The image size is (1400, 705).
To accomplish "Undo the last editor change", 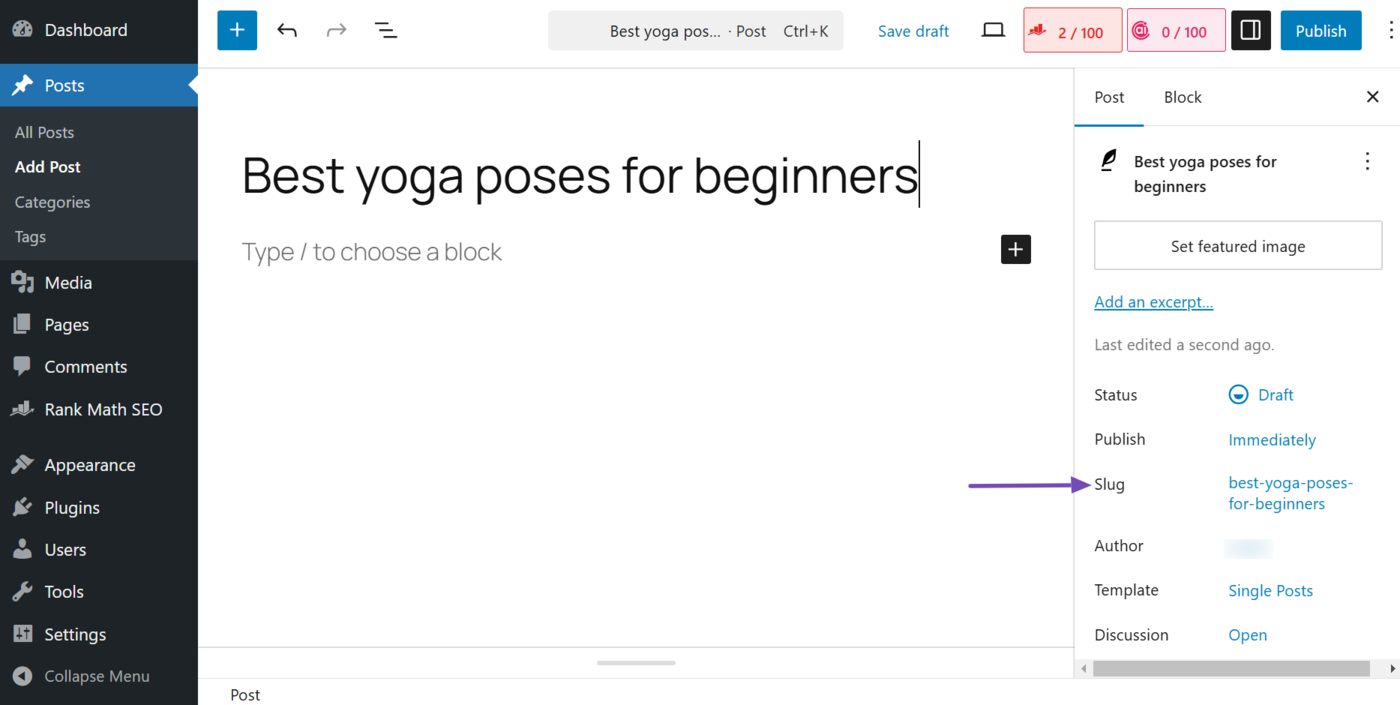I will pos(287,31).
